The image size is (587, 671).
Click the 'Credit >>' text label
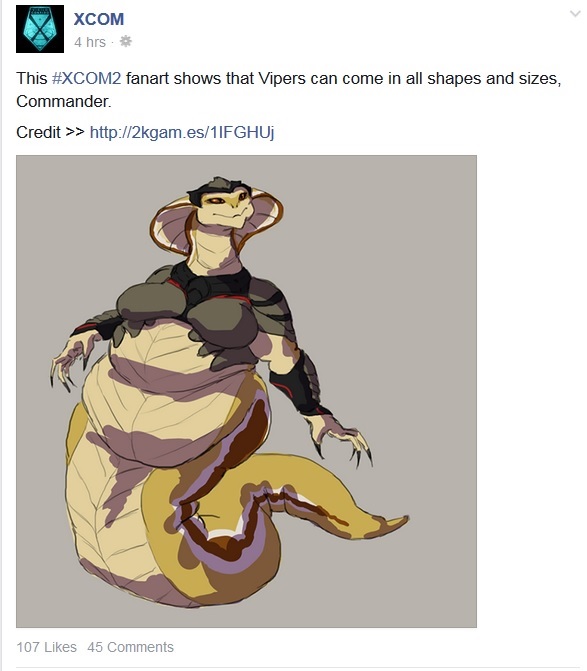[50, 132]
